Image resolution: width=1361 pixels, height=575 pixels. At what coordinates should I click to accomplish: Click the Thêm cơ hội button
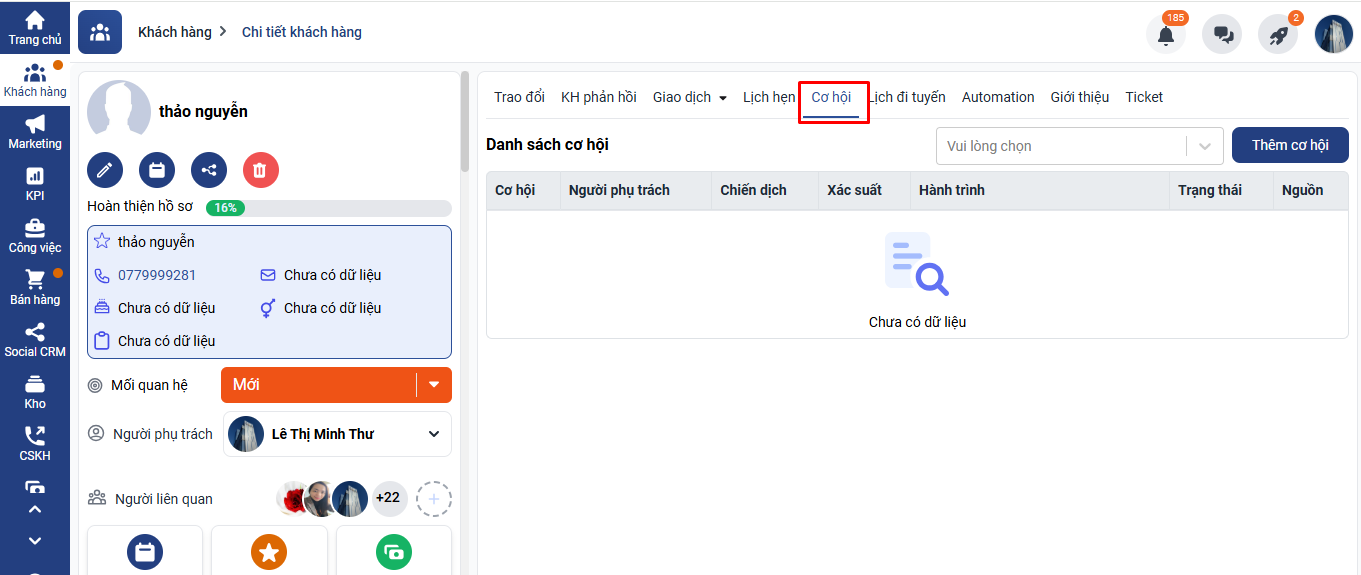1290,145
